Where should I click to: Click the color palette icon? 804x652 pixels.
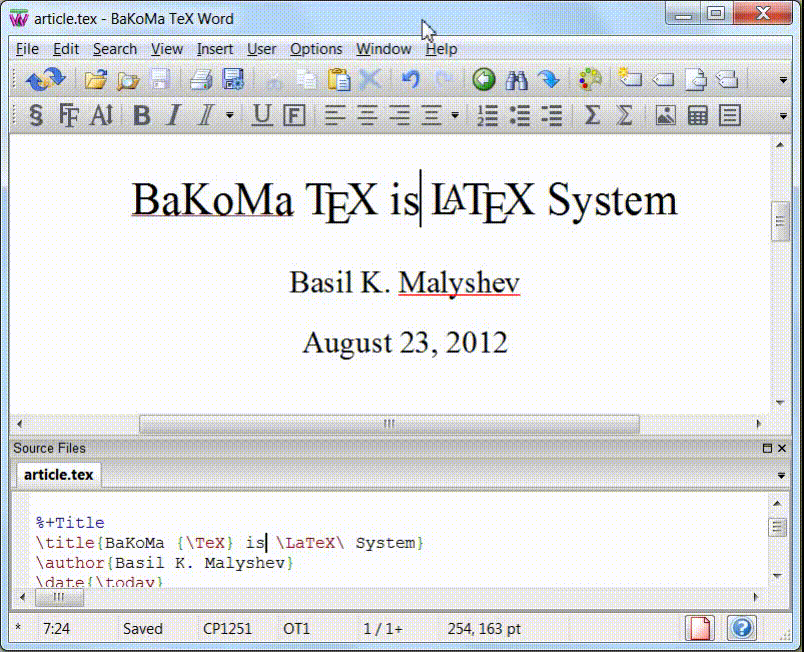tap(590, 79)
